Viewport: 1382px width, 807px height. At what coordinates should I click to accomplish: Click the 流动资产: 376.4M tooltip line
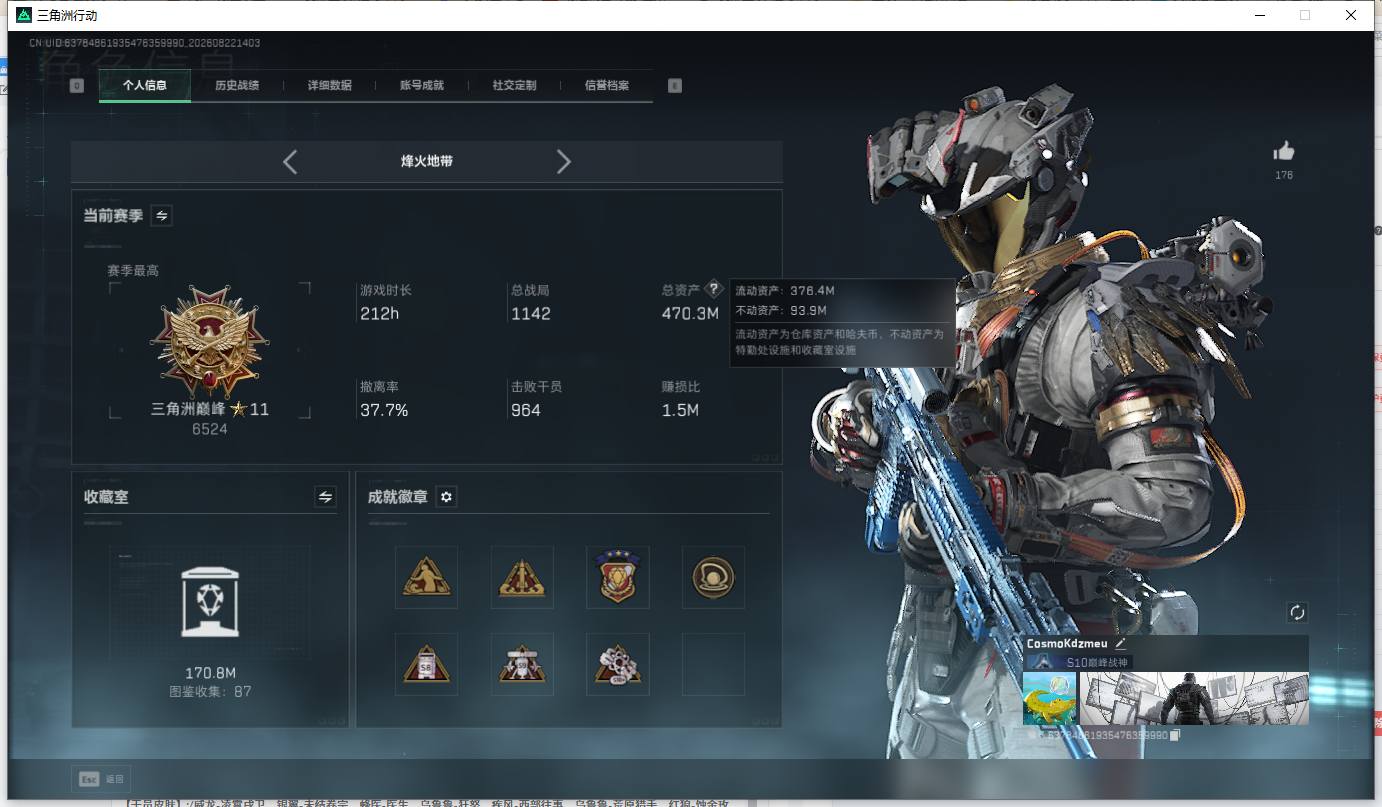[x=785, y=291]
